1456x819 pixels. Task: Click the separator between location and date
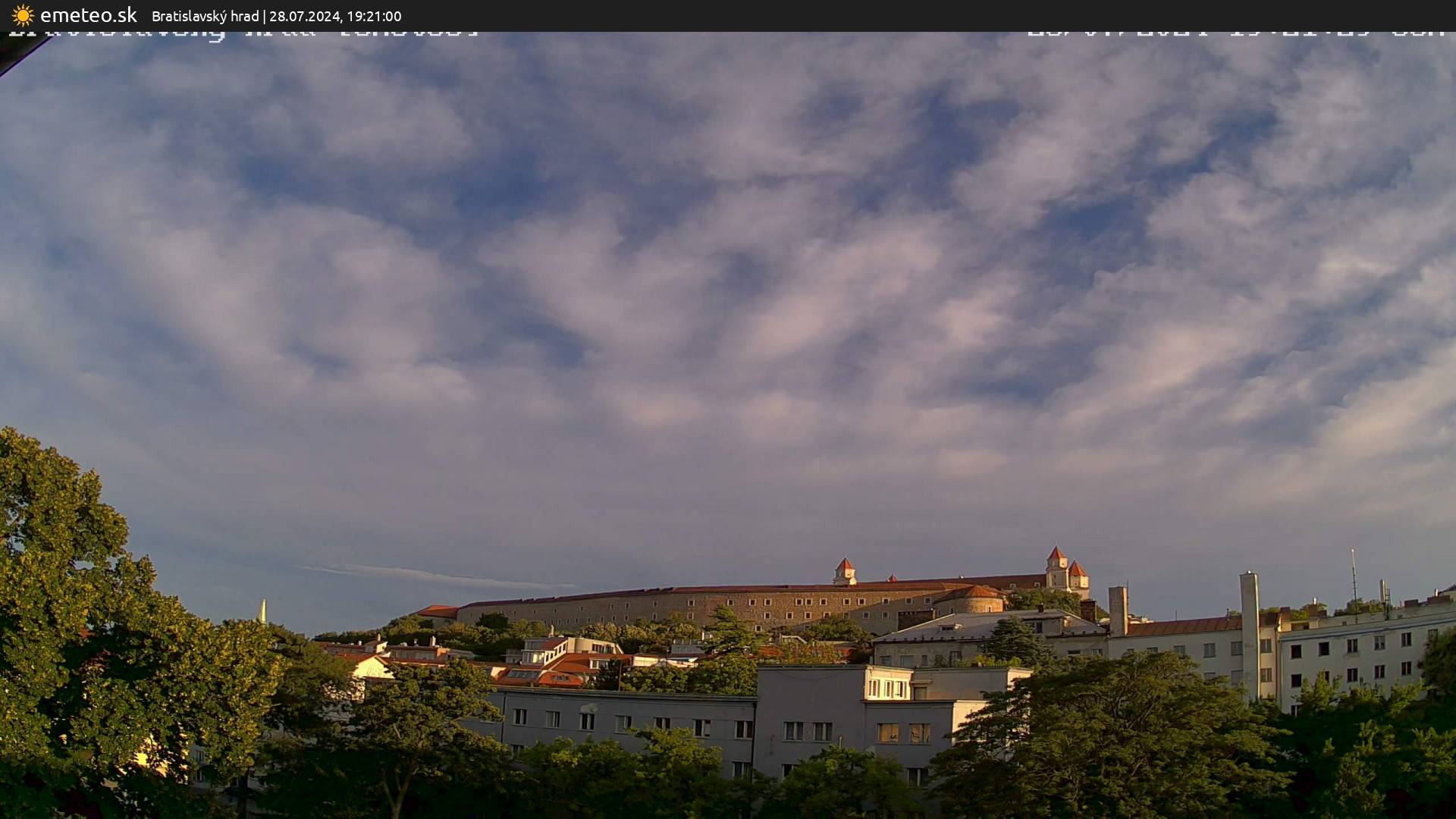point(265,16)
